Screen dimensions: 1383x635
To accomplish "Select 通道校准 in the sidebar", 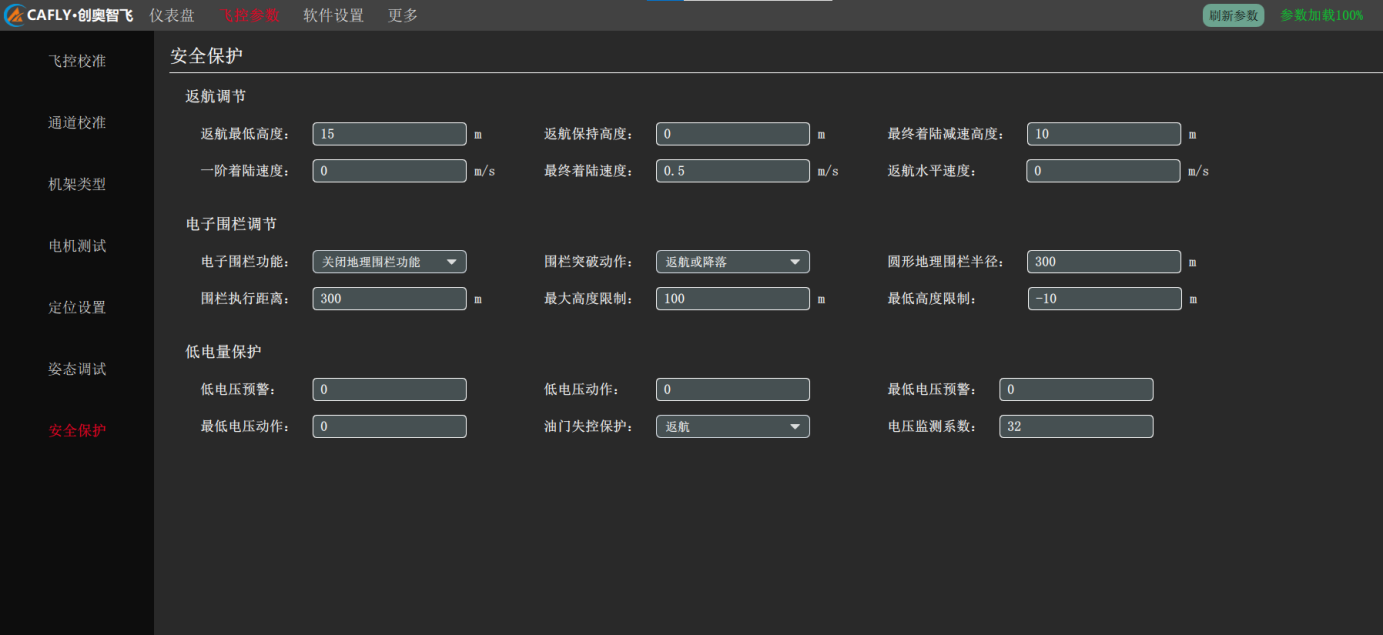I will [x=77, y=123].
